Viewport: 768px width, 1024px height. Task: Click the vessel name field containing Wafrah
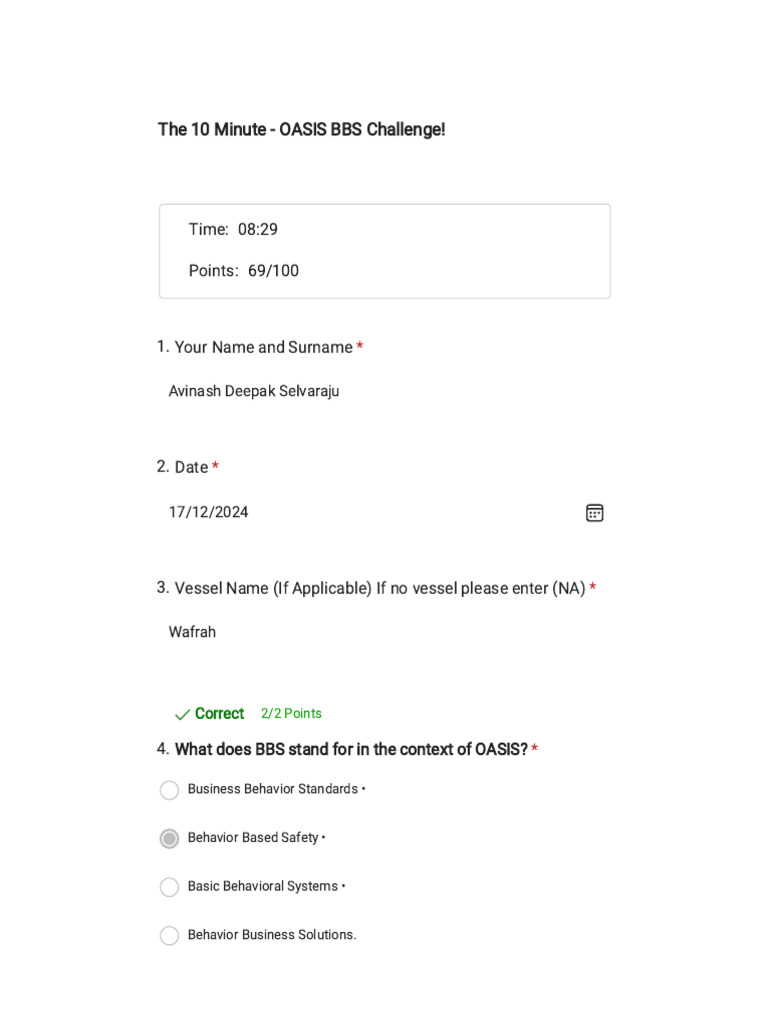coord(192,632)
